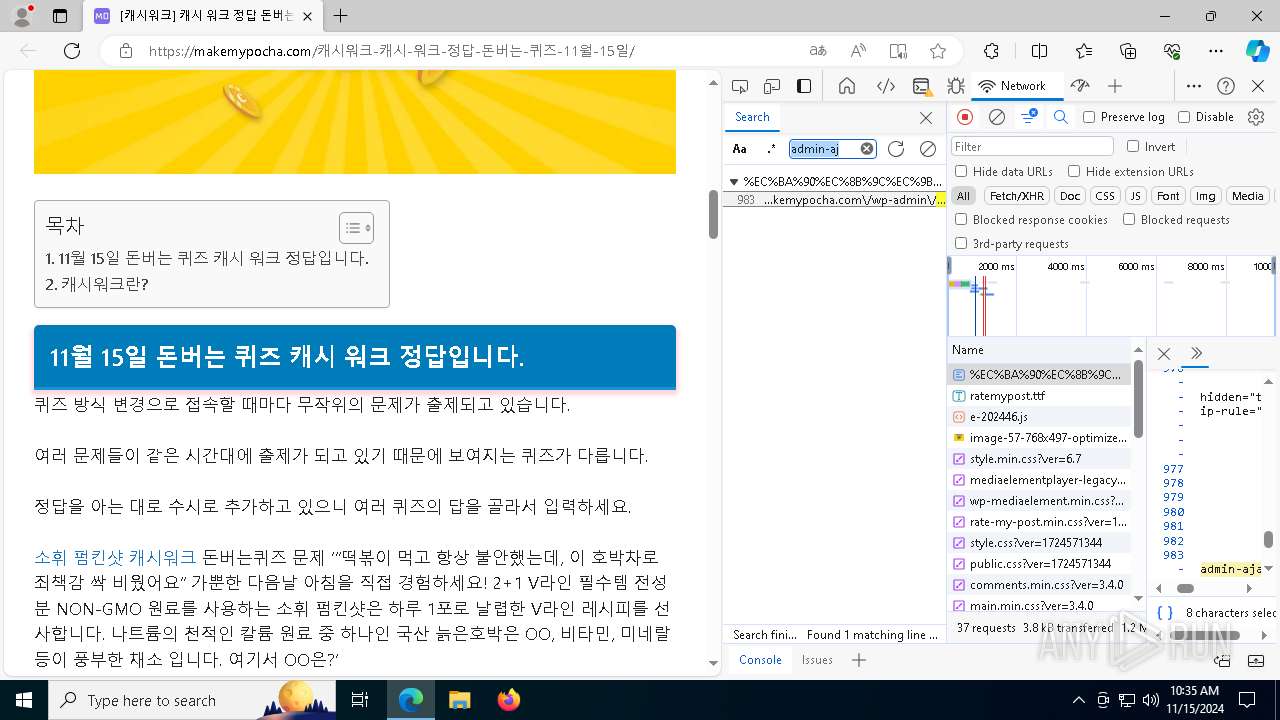The width and height of the screenshot is (1280, 720).
Task: Open the 소휘 펌킨샷 캐시워크 link
Action: pyautogui.click(x=115, y=557)
